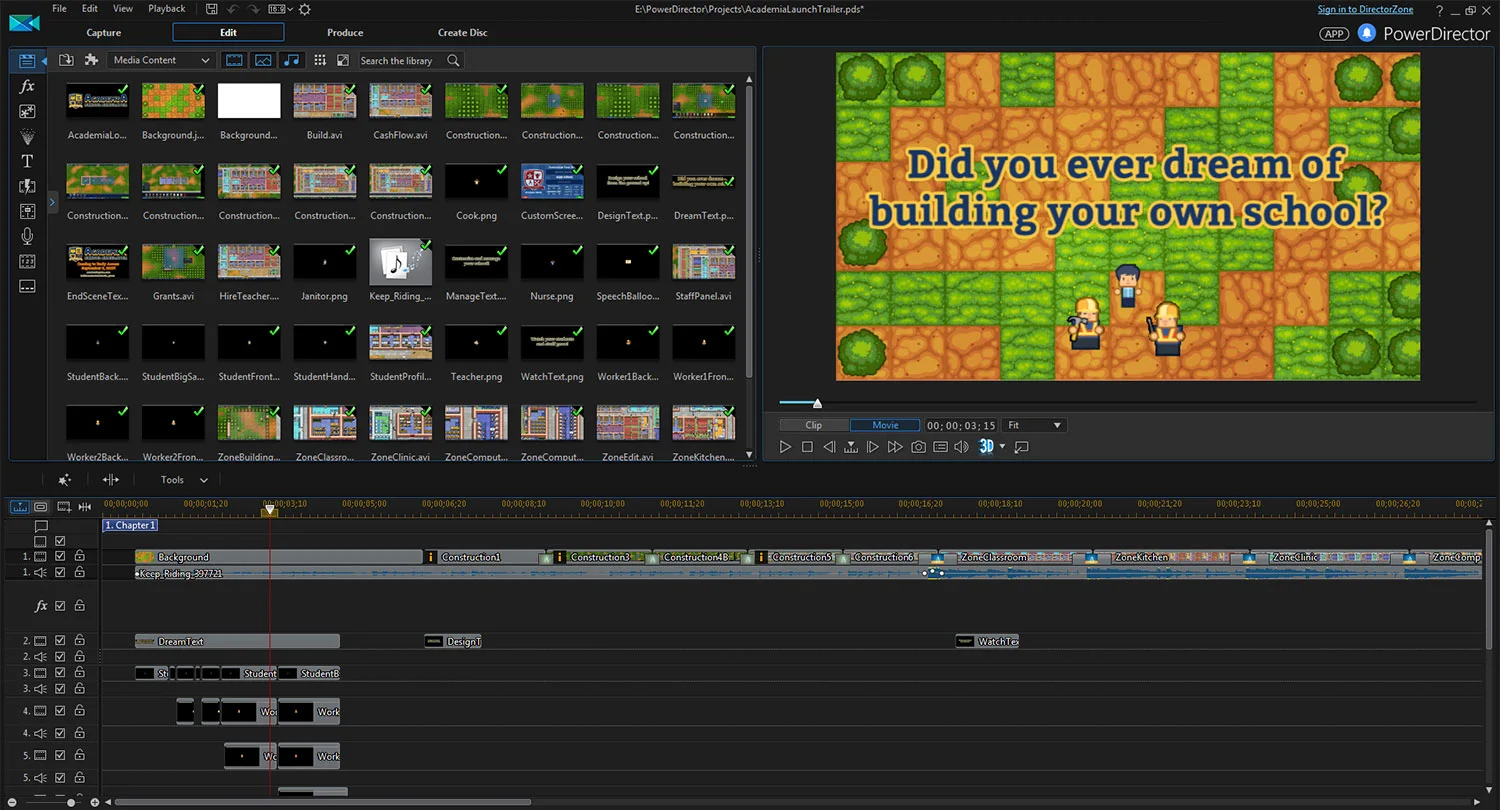Click the plug-ins puzzle piece icon
Screen dimensions: 1500x810
tap(91, 60)
